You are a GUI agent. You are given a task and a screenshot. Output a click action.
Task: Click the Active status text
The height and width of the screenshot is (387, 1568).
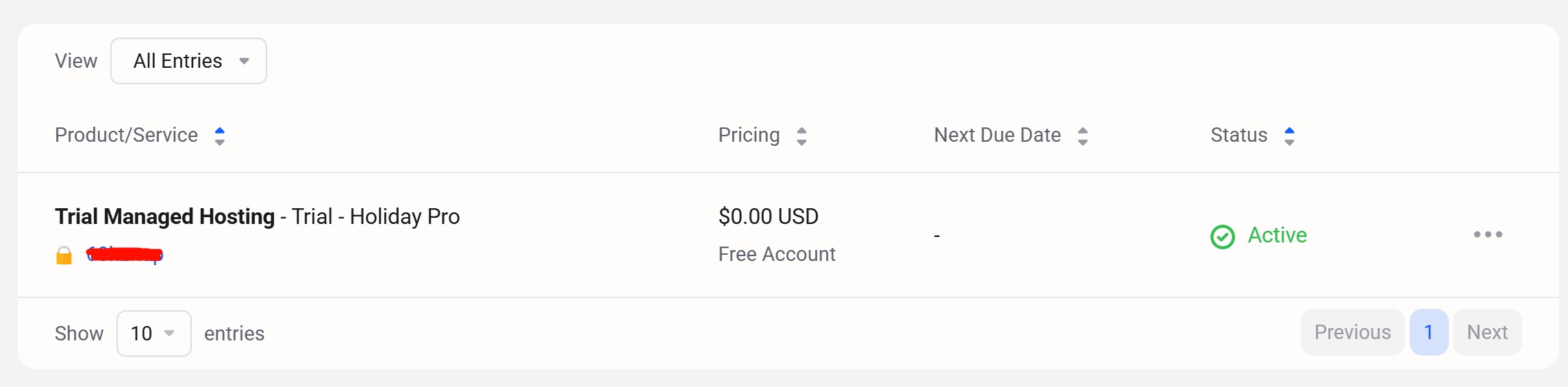click(1277, 235)
